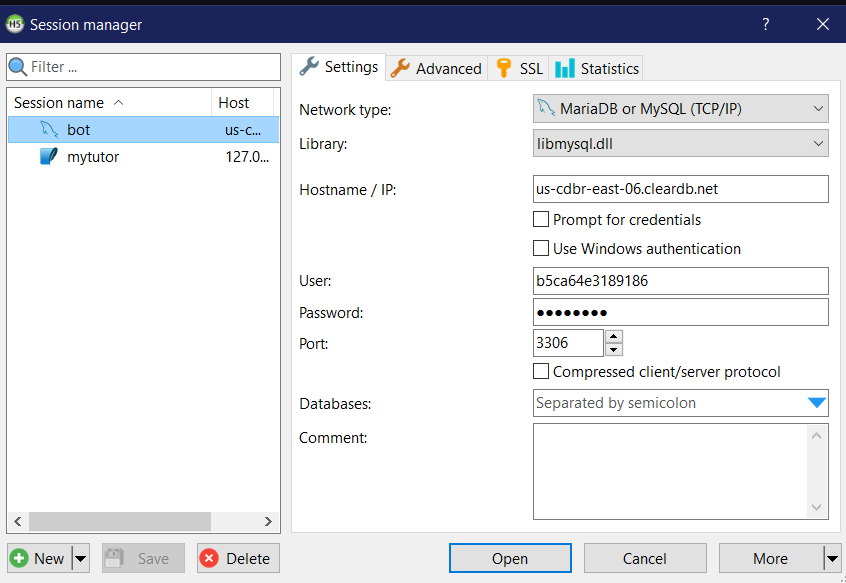The height and width of the screenshot is (583, 846).
Task: Click the orange wrench icon on Advanced tab
Action: pos(400,68)
